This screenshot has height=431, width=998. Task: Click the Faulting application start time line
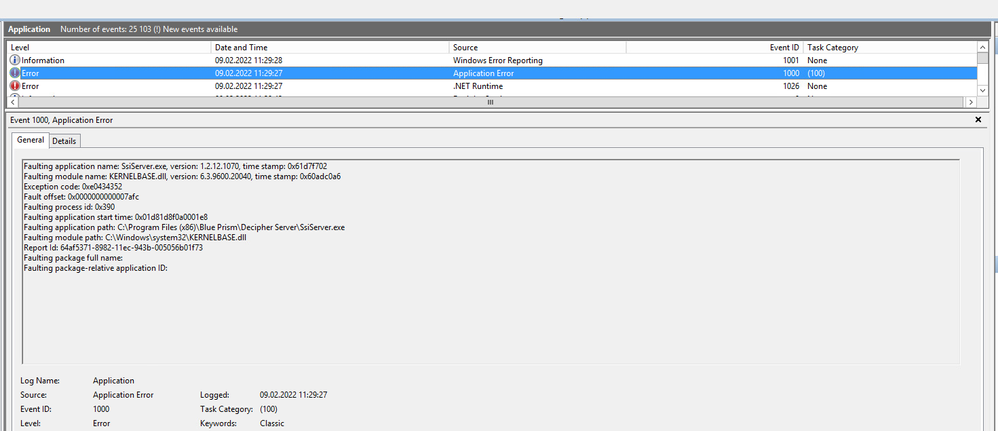click(x=118, y=217)
